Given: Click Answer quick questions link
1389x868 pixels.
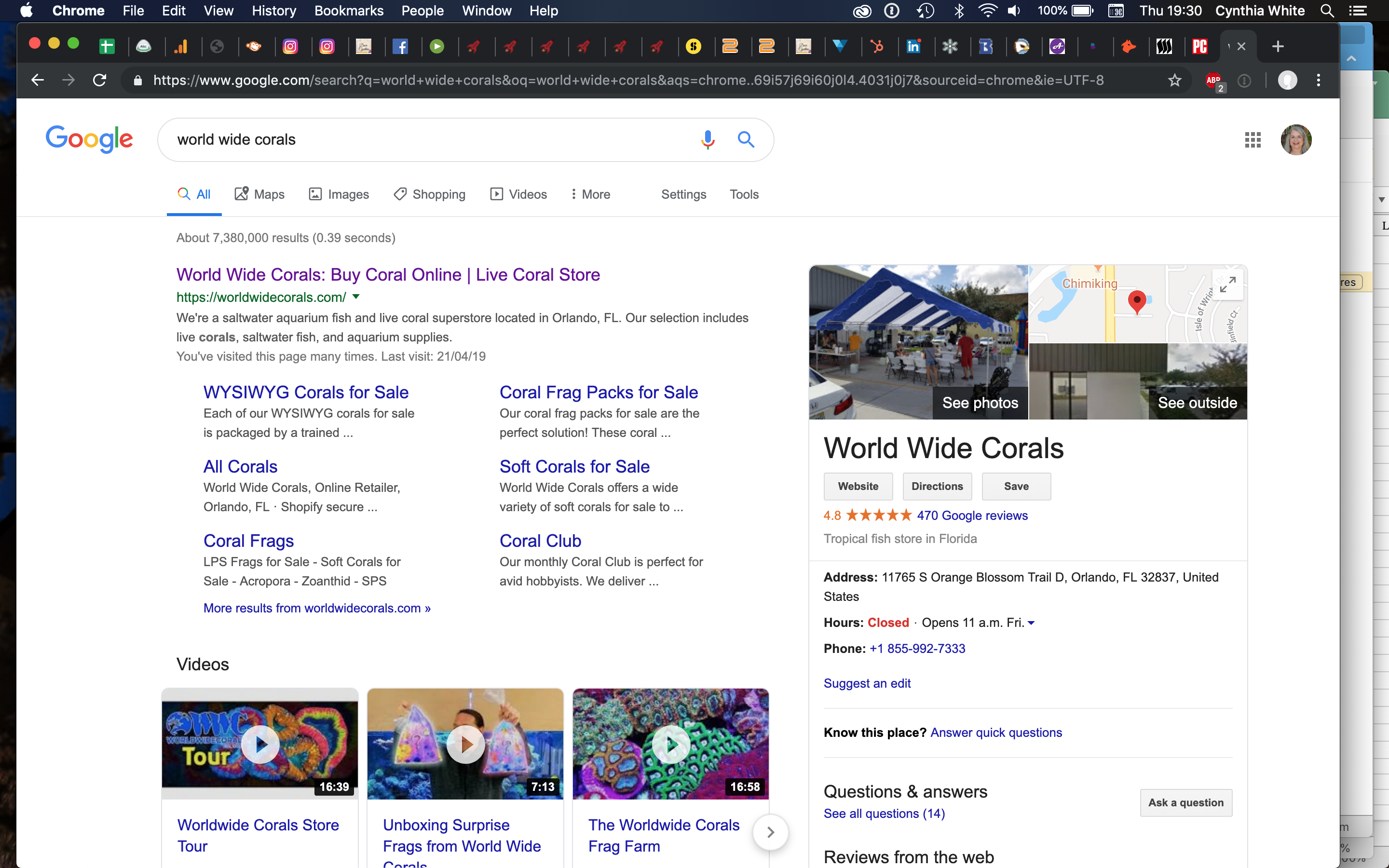Looking at the screenshot, I should click(x=996, y=732).
